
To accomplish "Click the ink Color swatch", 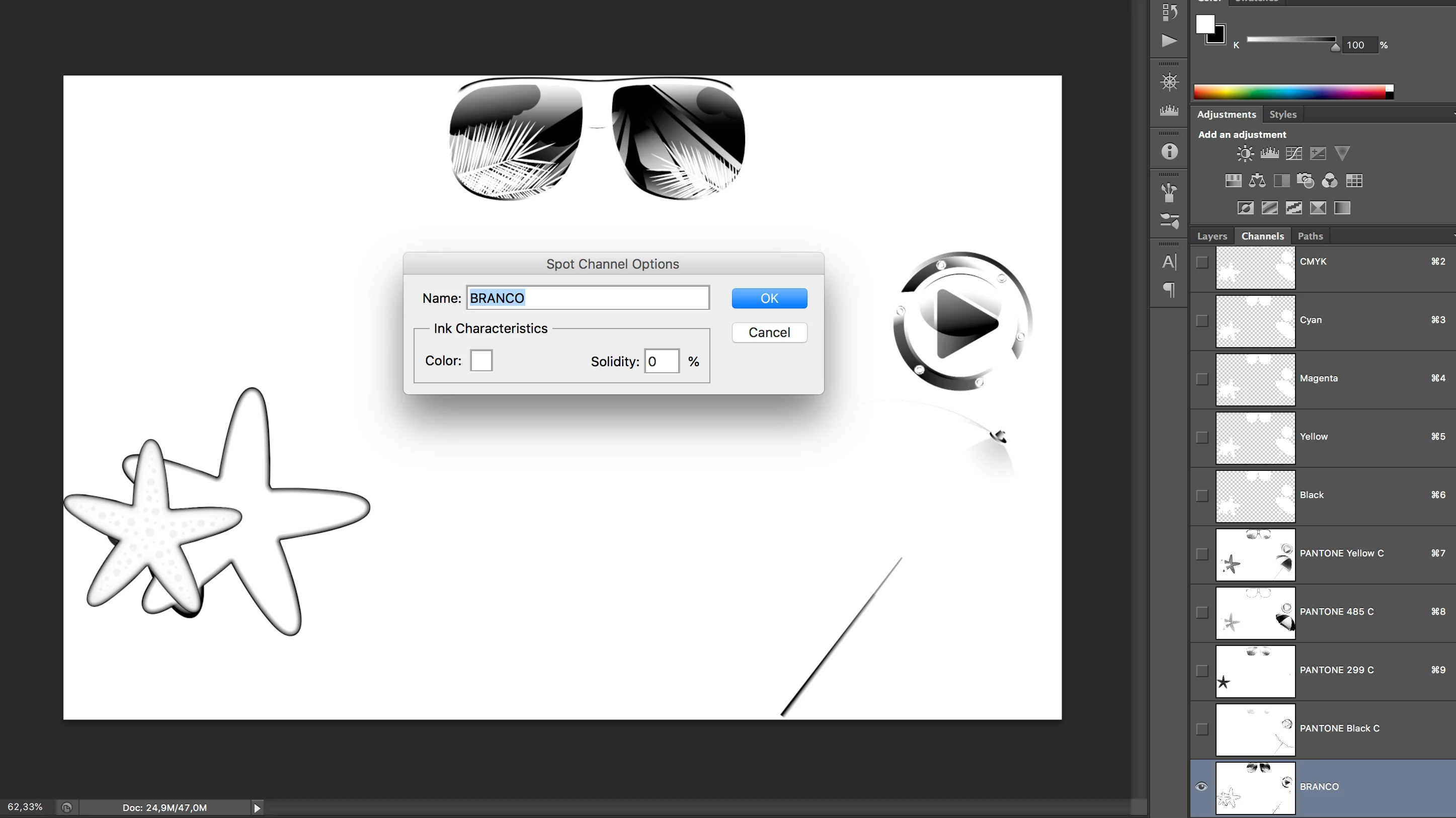I will [x=481, y=361].
